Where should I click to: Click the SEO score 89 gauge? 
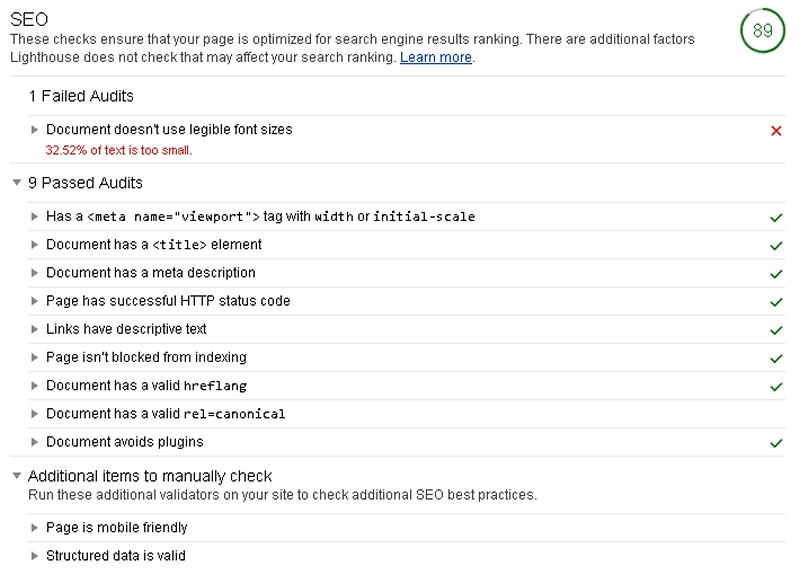pos(762,31)
